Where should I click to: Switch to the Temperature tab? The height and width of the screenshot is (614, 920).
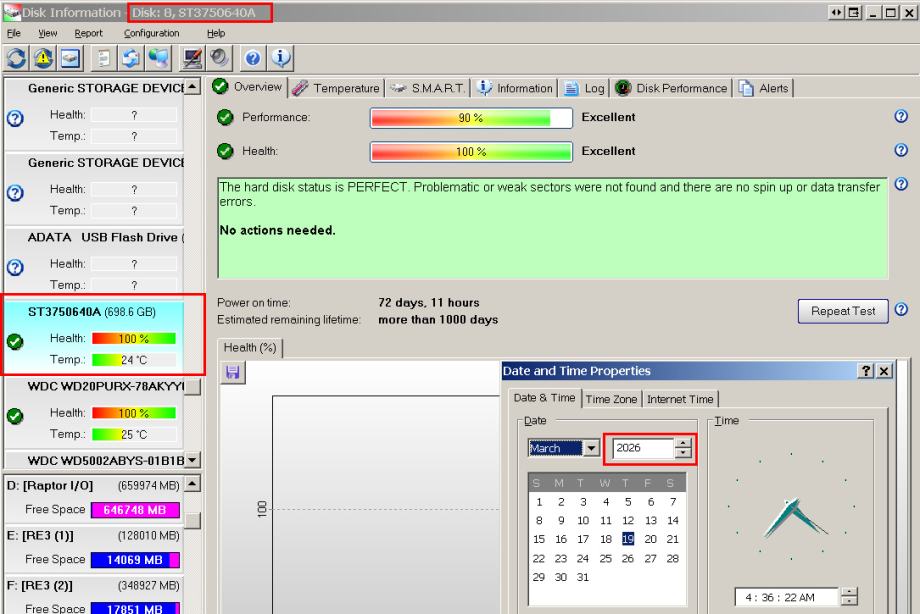[x=337, y=88]
